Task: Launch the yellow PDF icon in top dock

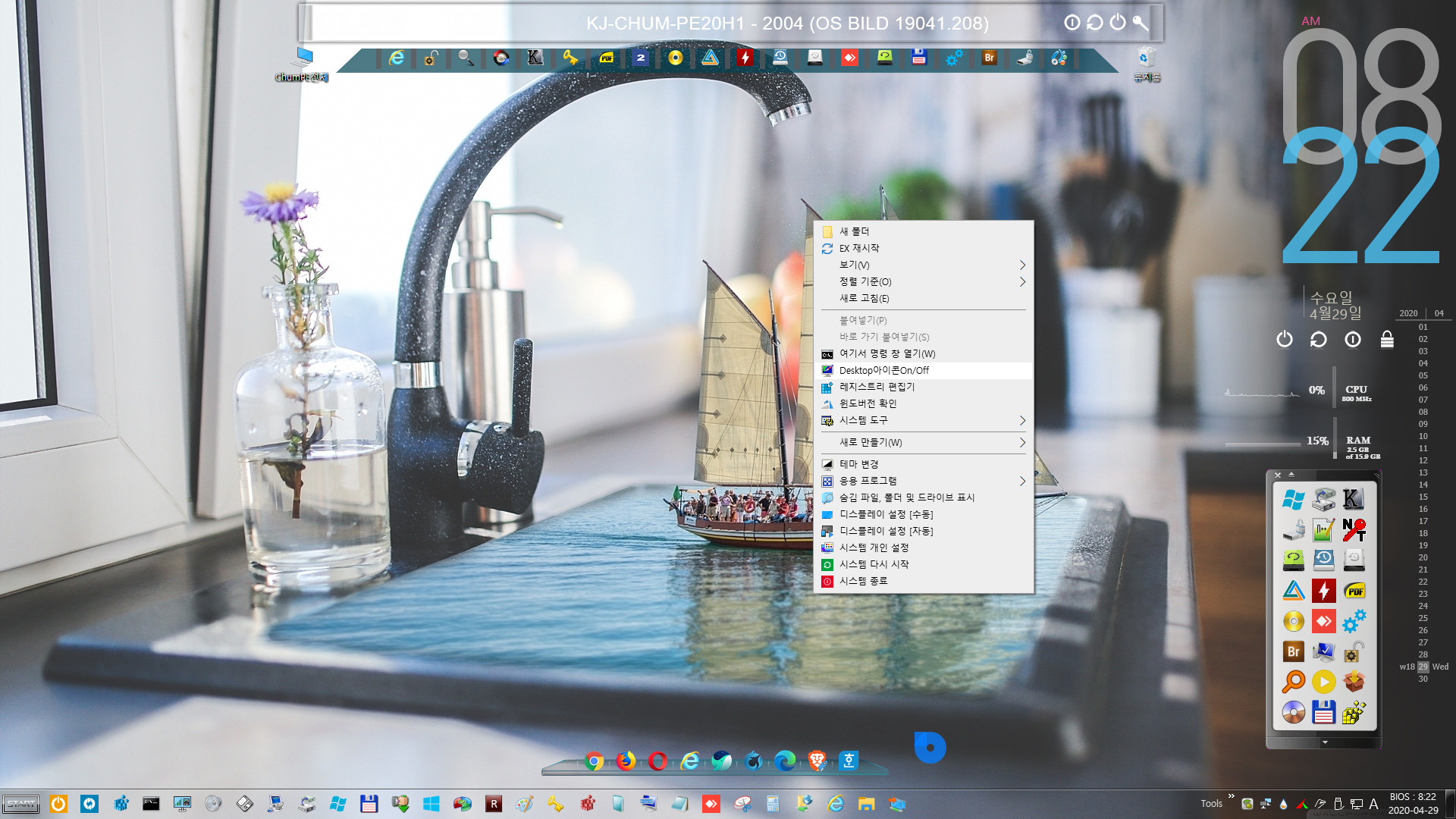Action: [x=606, y=58]
